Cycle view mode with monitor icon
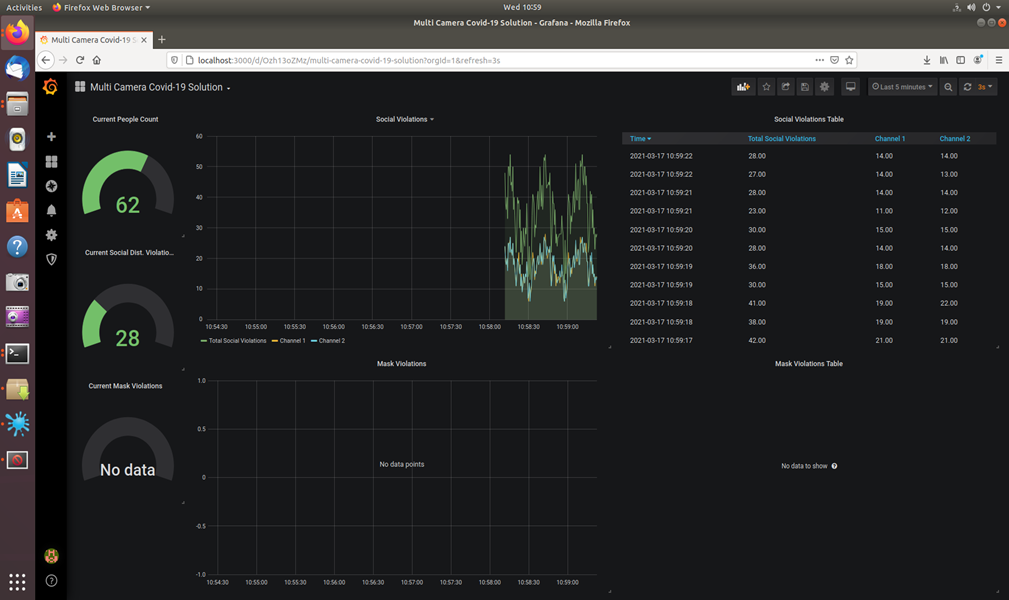 851,87
